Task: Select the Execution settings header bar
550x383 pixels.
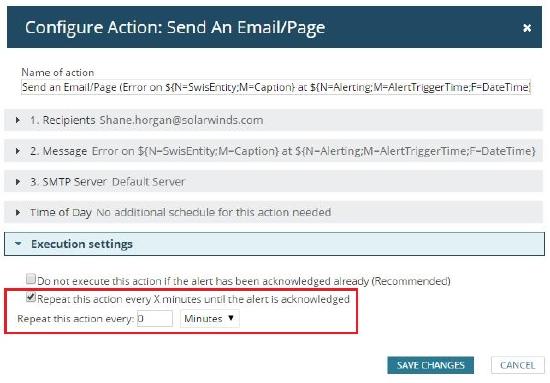Action: [x=274, y=244]
